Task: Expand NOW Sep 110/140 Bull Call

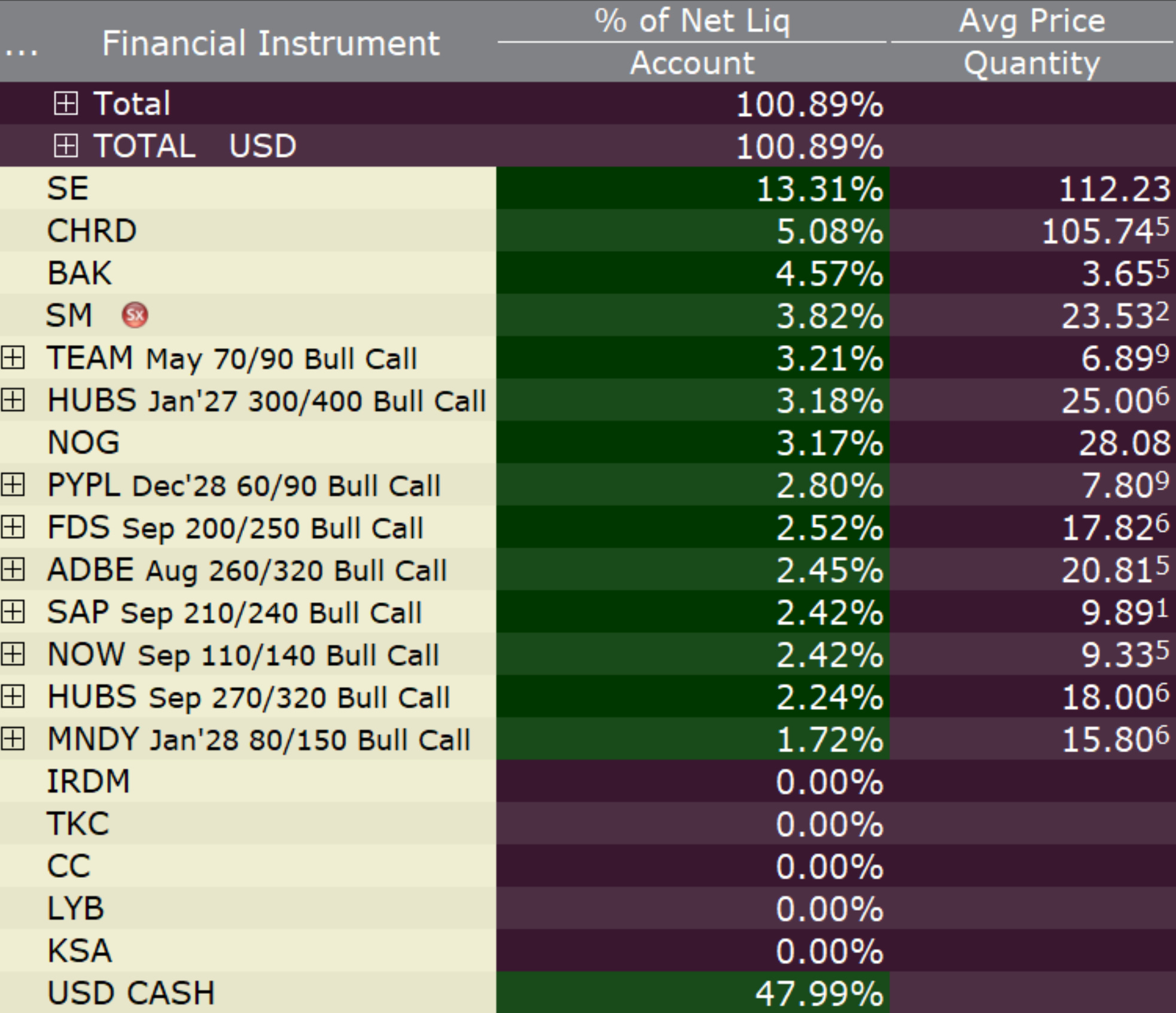Action: [x=13, y=655]
